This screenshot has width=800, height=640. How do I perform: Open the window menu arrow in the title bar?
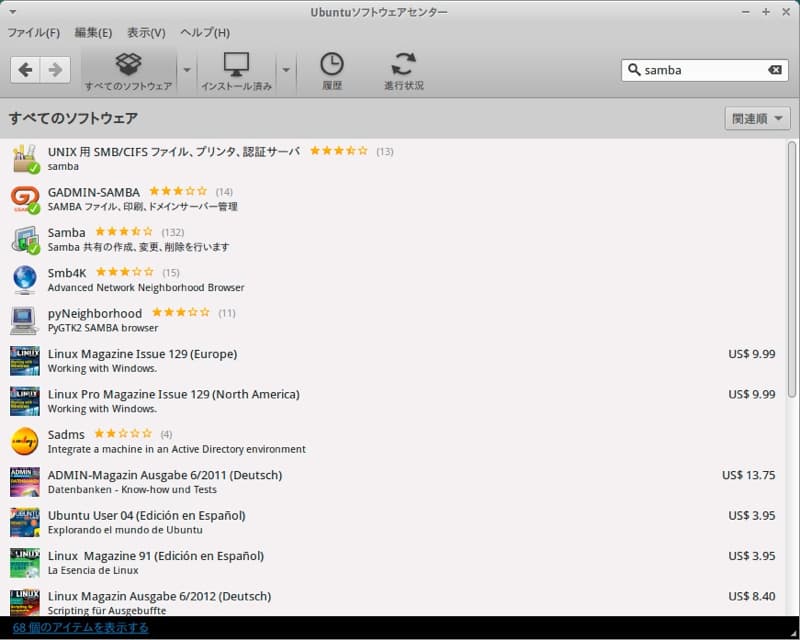[x=13, y=12]
